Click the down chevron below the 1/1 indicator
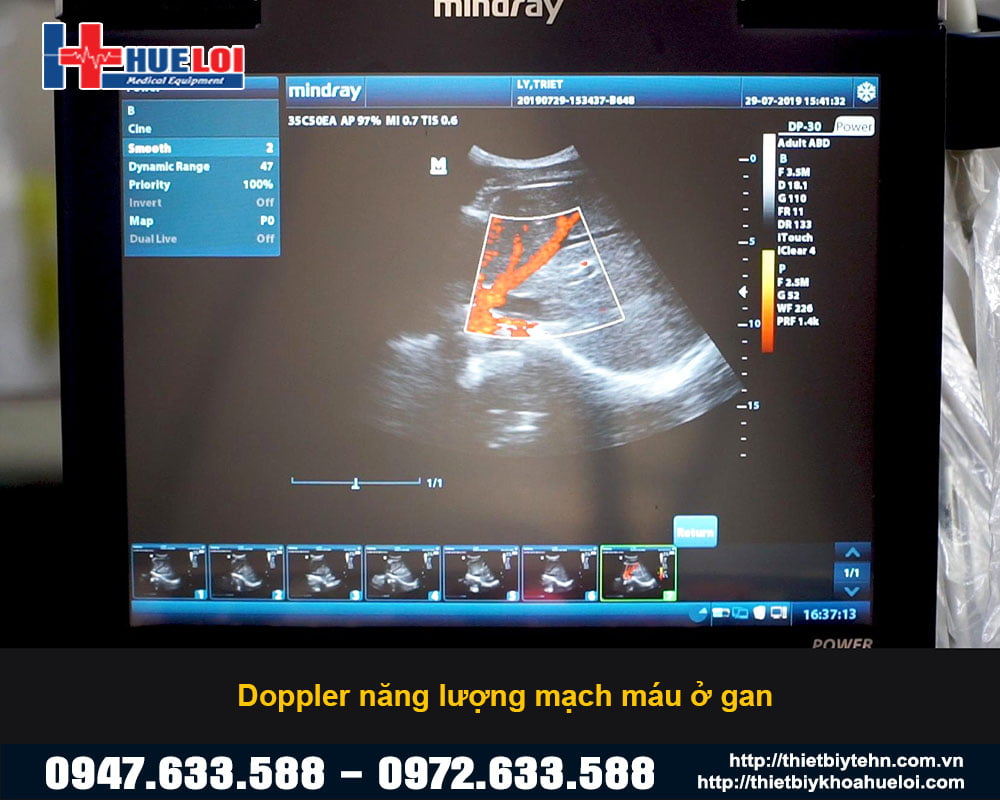Screen dimensions: 1000x800 [851, 589]
